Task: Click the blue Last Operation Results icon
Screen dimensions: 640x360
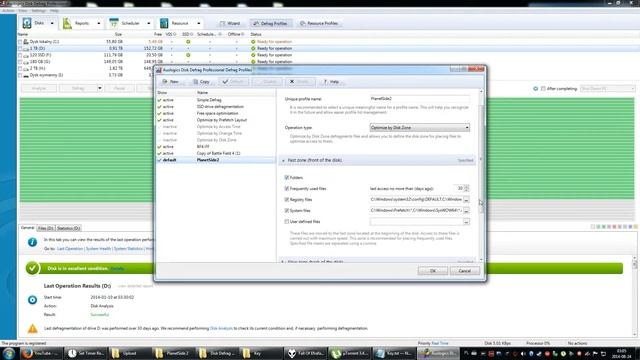Action: click(x=32, y=300)
